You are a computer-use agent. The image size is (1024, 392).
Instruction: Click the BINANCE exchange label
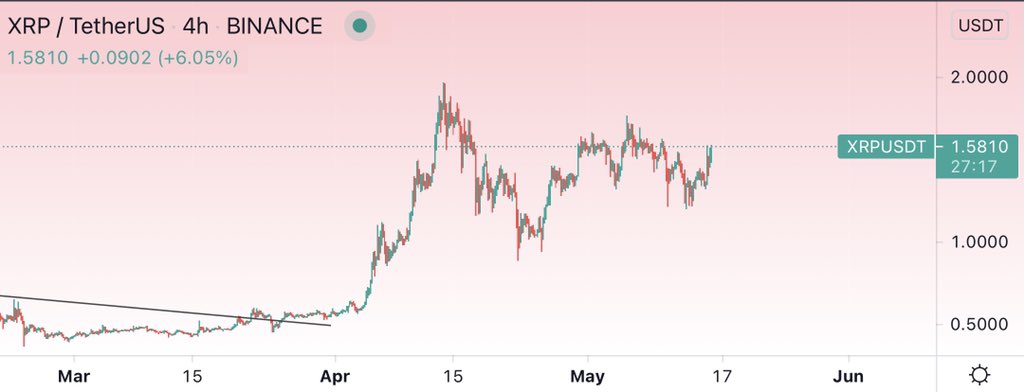coord(274,26)
